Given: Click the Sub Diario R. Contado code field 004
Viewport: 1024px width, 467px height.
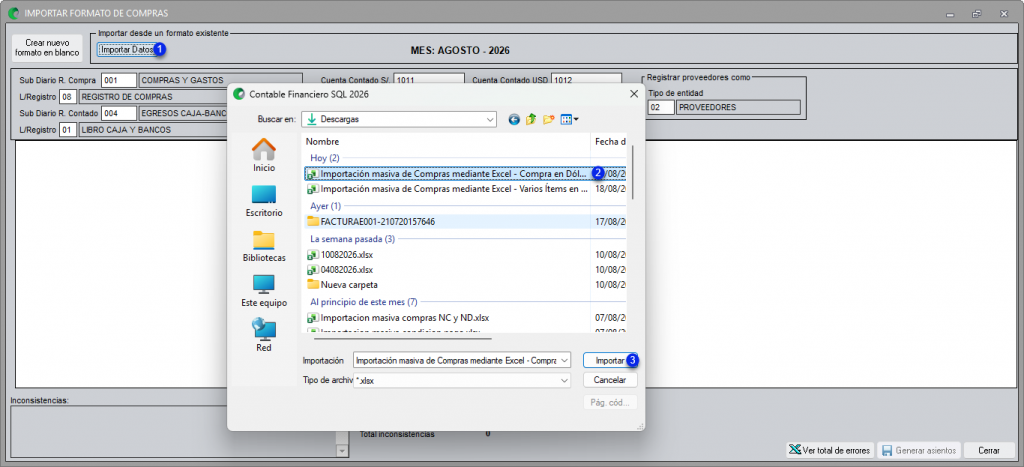Looking at the screenshot, I should click(119, 113).
